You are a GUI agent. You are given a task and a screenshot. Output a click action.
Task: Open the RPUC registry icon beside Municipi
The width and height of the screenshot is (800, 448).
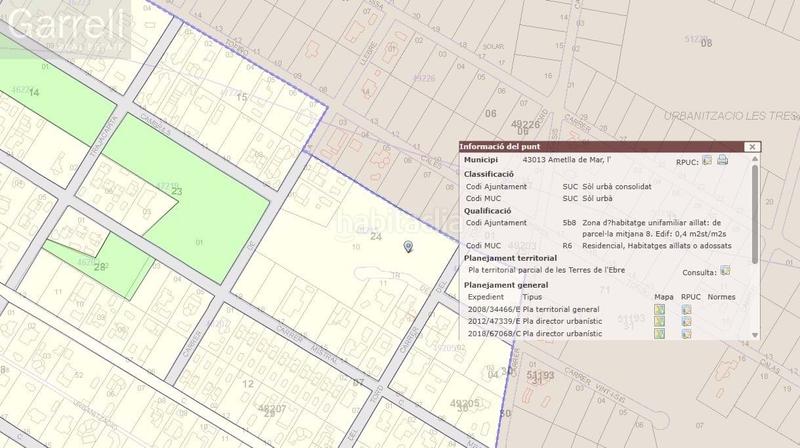[x=707, y=160]
